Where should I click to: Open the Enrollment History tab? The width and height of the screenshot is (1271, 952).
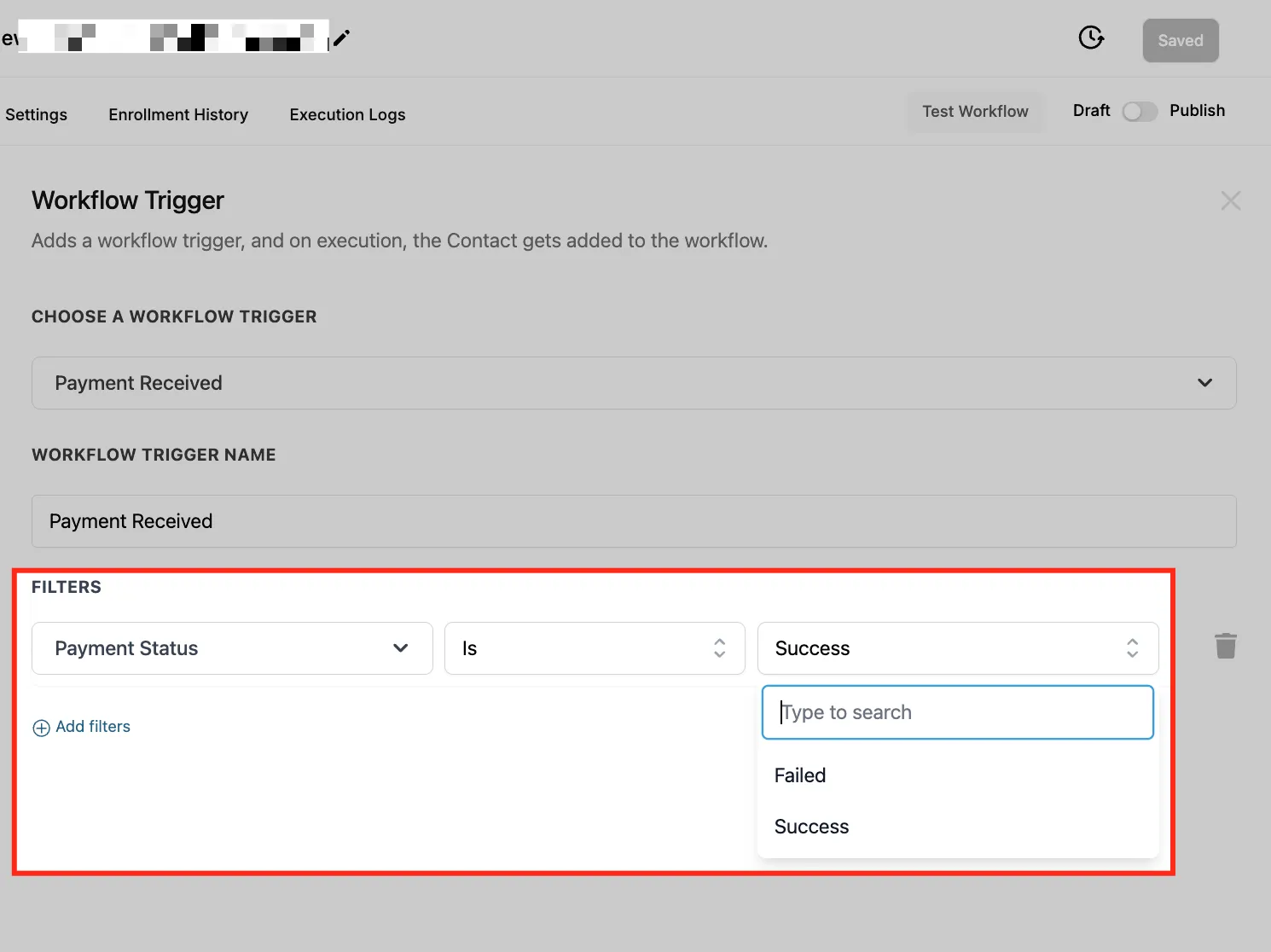[x=178, y=114]
